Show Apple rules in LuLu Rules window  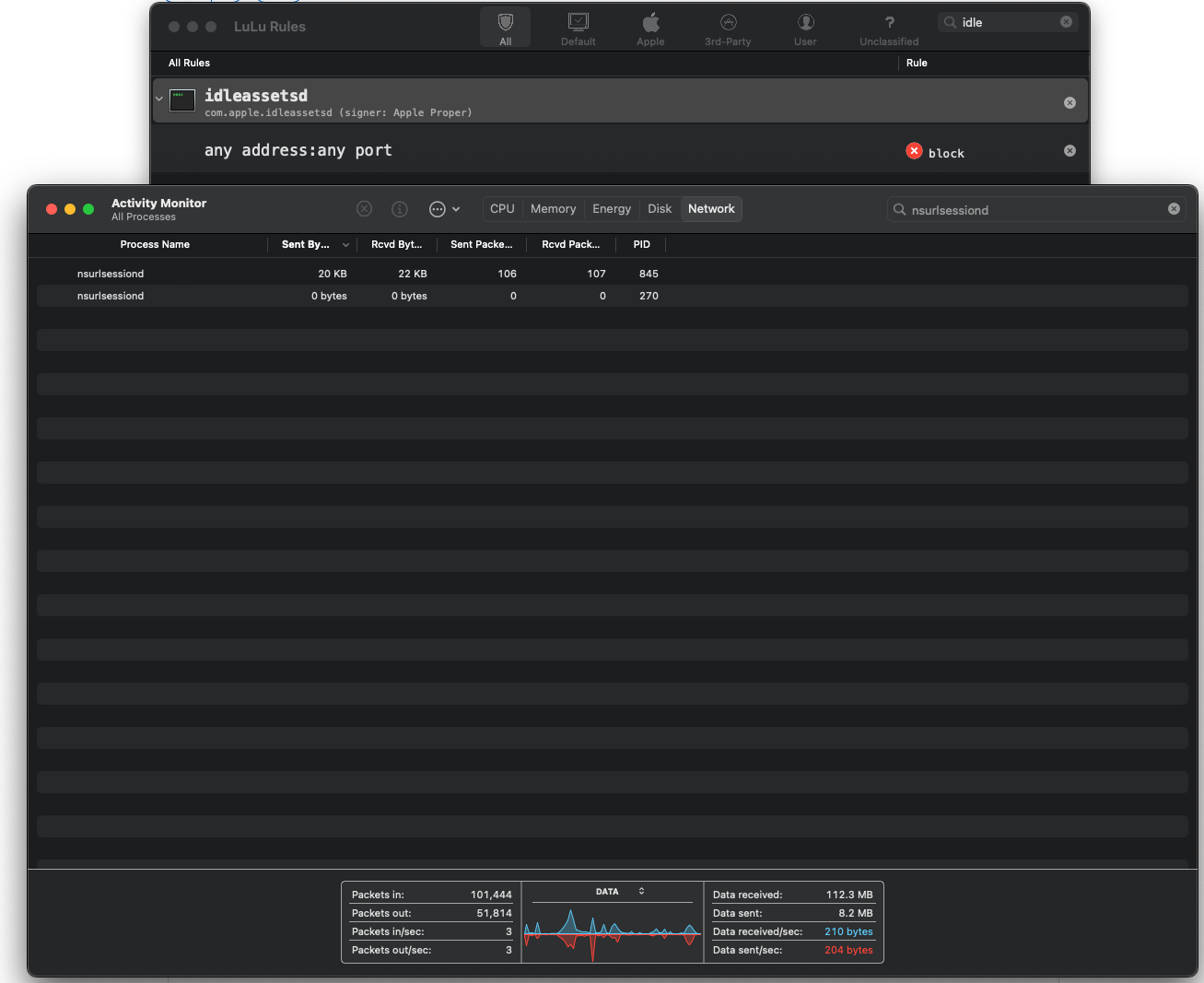pos(650,28)
